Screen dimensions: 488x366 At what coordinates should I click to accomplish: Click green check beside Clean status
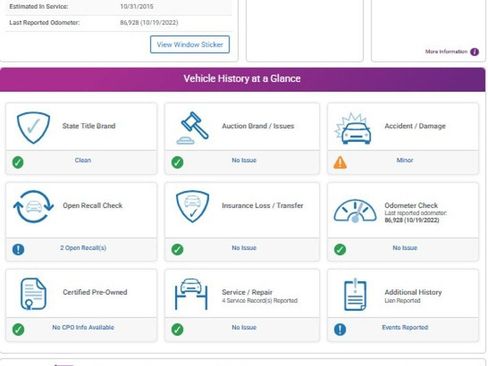(18, 162)
